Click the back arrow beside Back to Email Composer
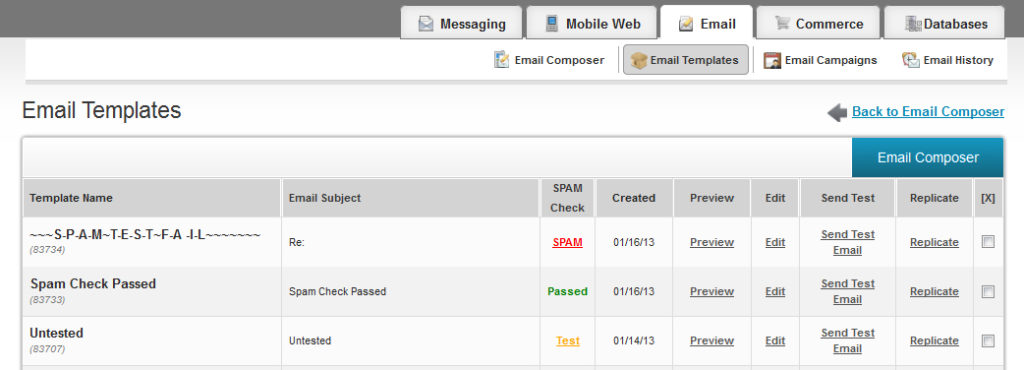Viewport: 1024px width, 370px height. click(x=837, y=112)
